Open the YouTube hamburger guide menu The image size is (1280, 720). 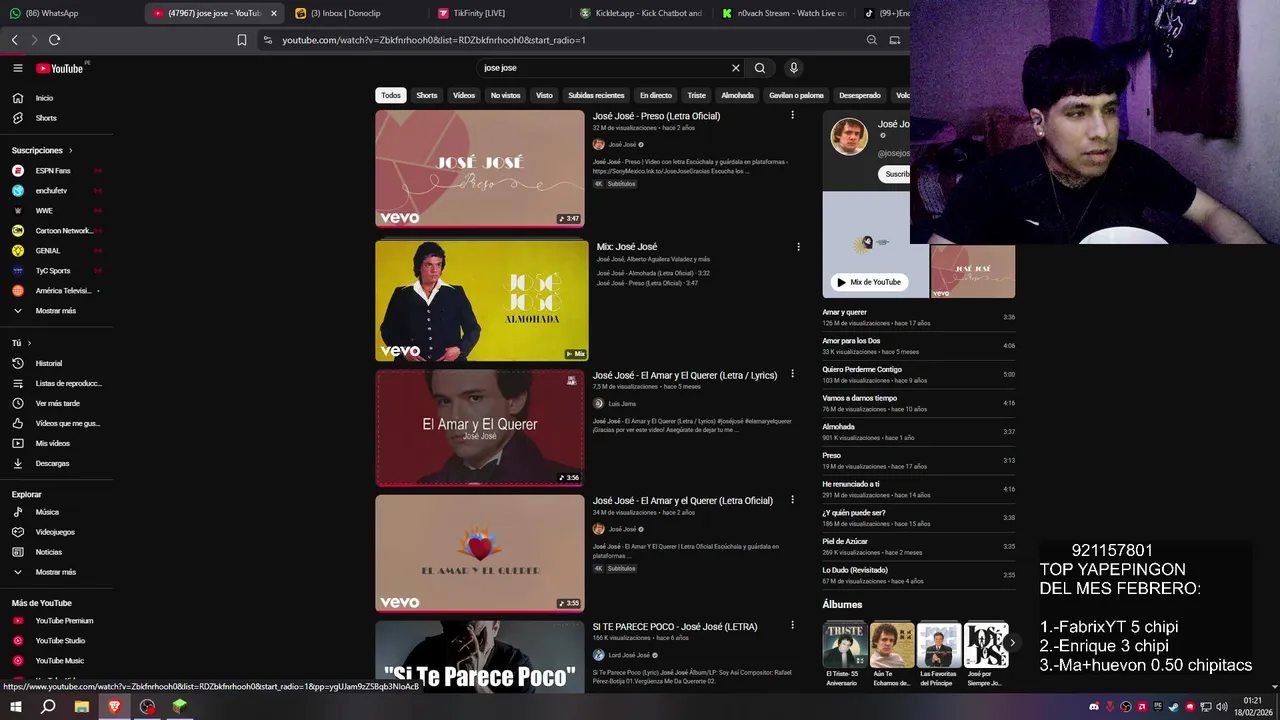point(17,68)
